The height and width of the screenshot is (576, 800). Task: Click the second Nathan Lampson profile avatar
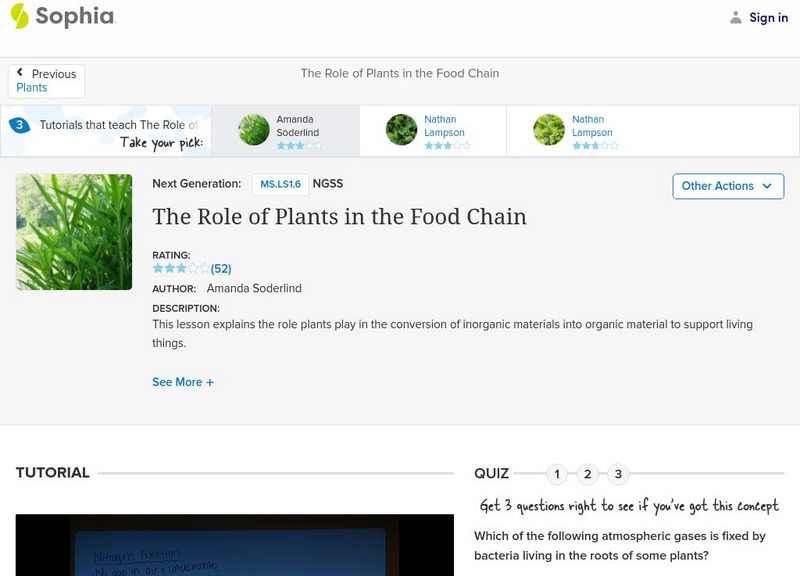[548, 130]
